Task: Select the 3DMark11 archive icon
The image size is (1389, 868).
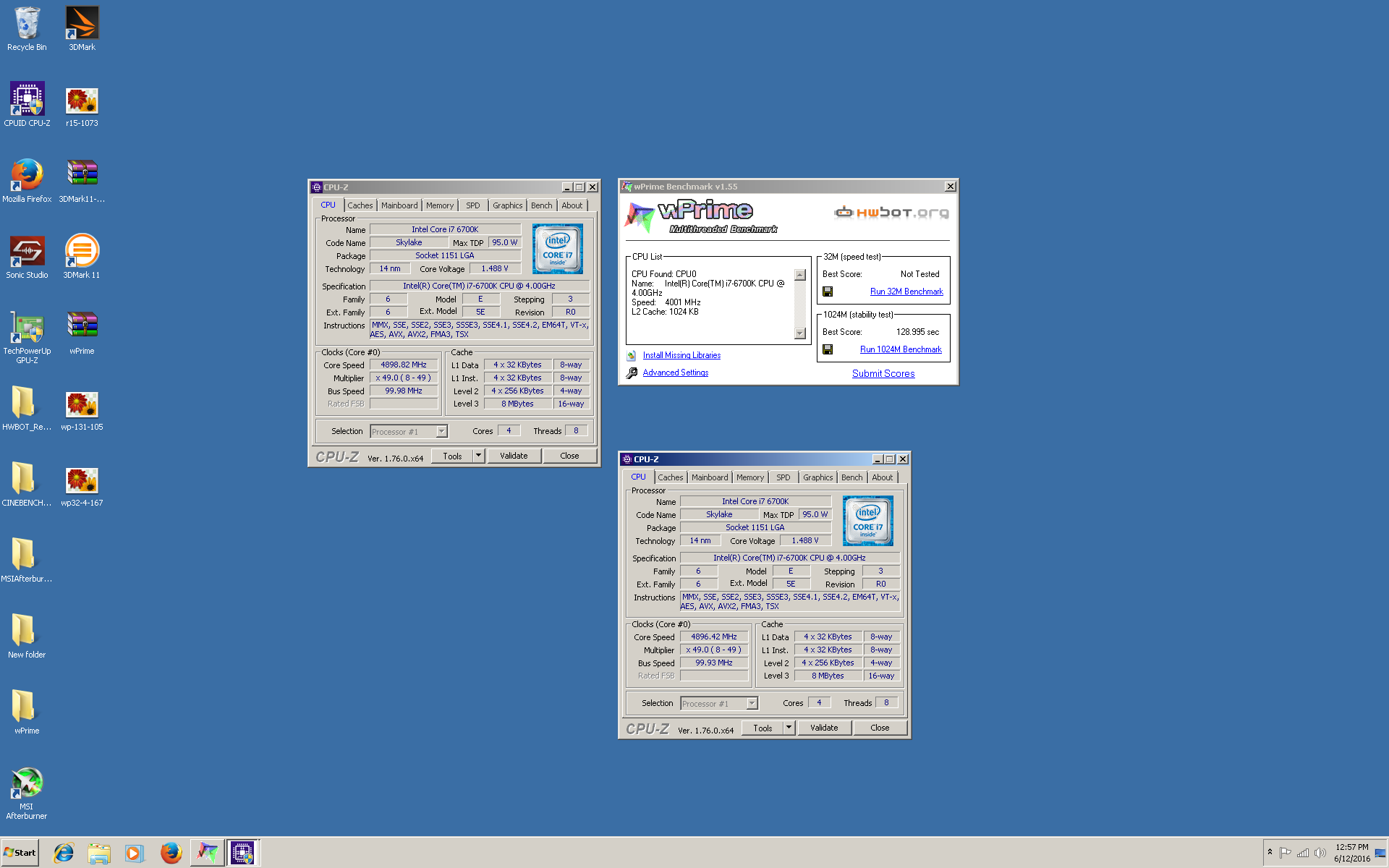Action: pyautogui.click(x=82, y=181)
